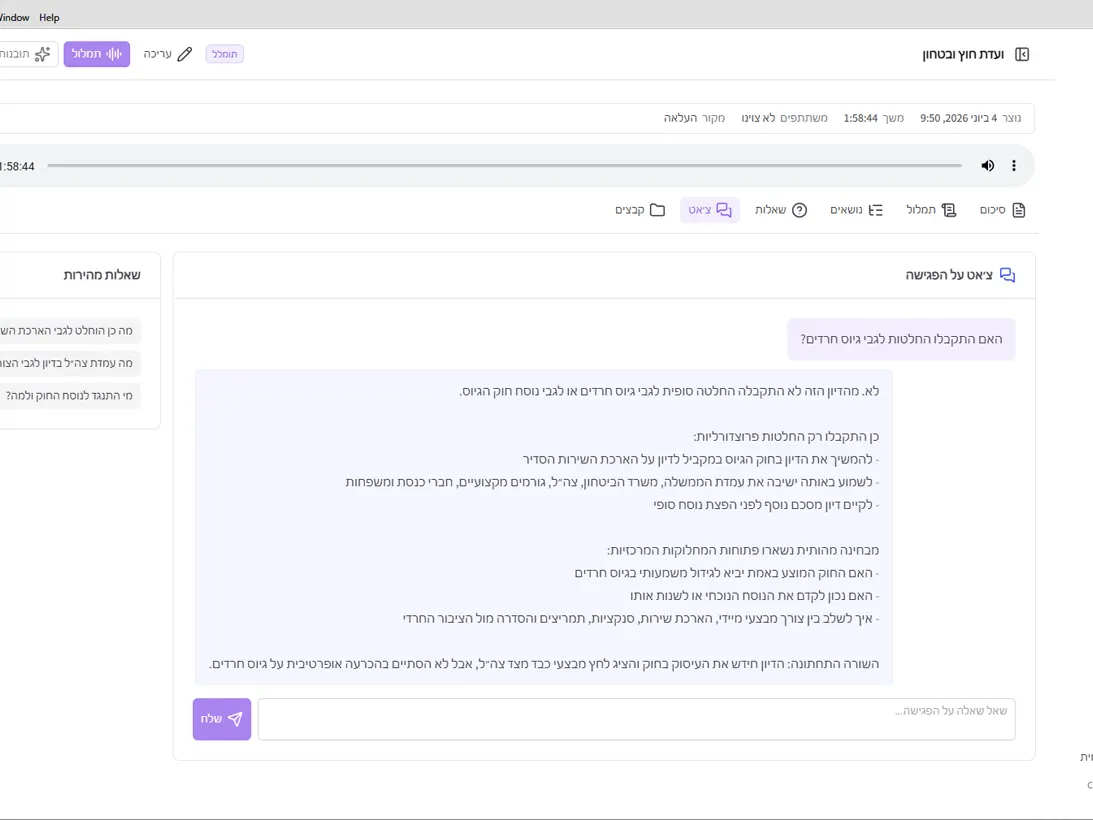Viewport: 1093px width, 820px height.
Task: Collapse sidebar icon beside ועדת חוץ ובטחון title
Action: 1022,54
